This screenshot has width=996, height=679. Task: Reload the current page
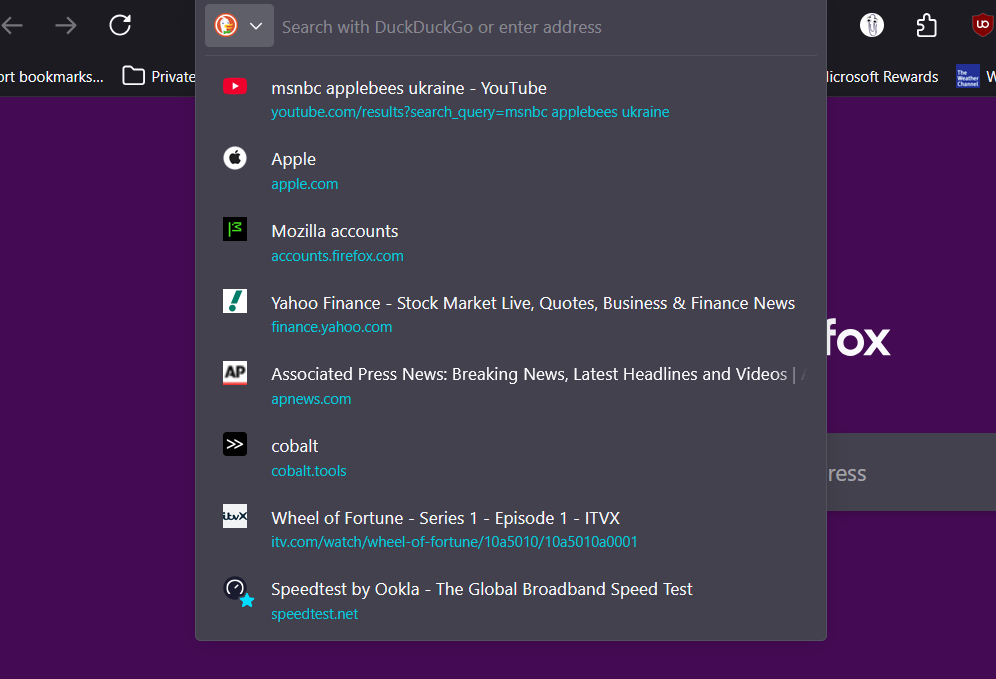point(120,26)
